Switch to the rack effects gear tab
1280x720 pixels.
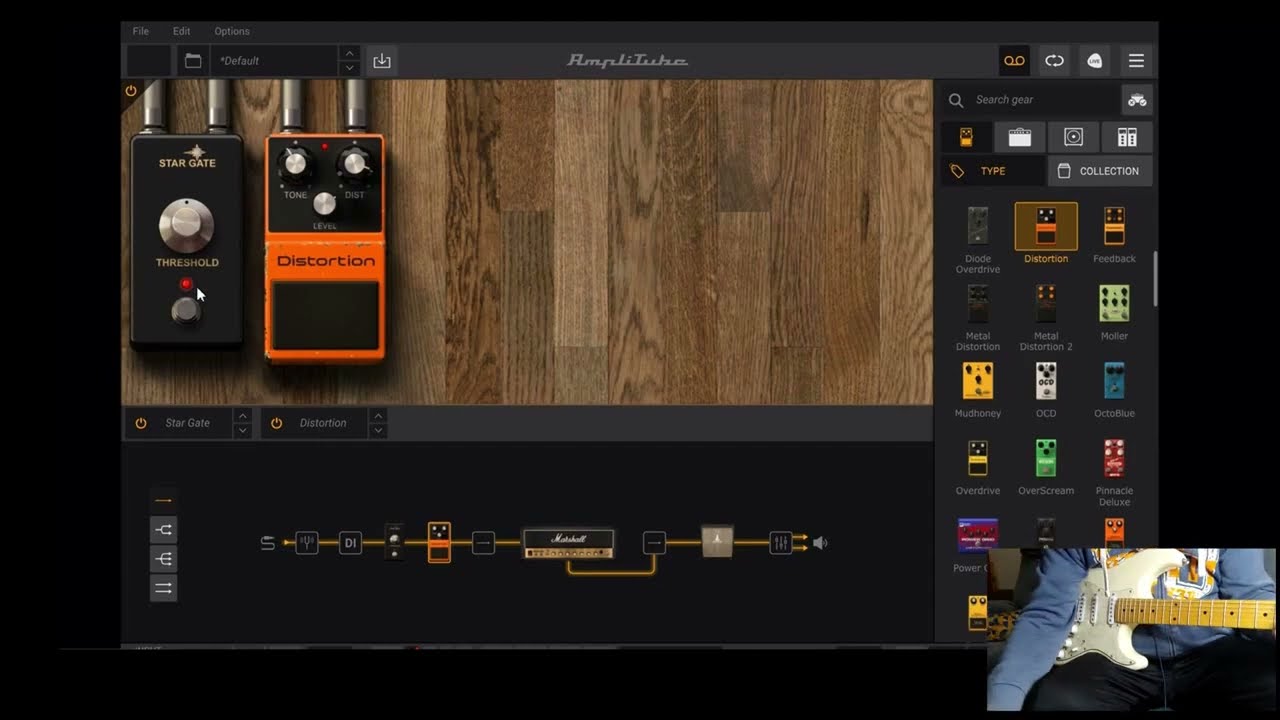click(x=1127, y=137)
